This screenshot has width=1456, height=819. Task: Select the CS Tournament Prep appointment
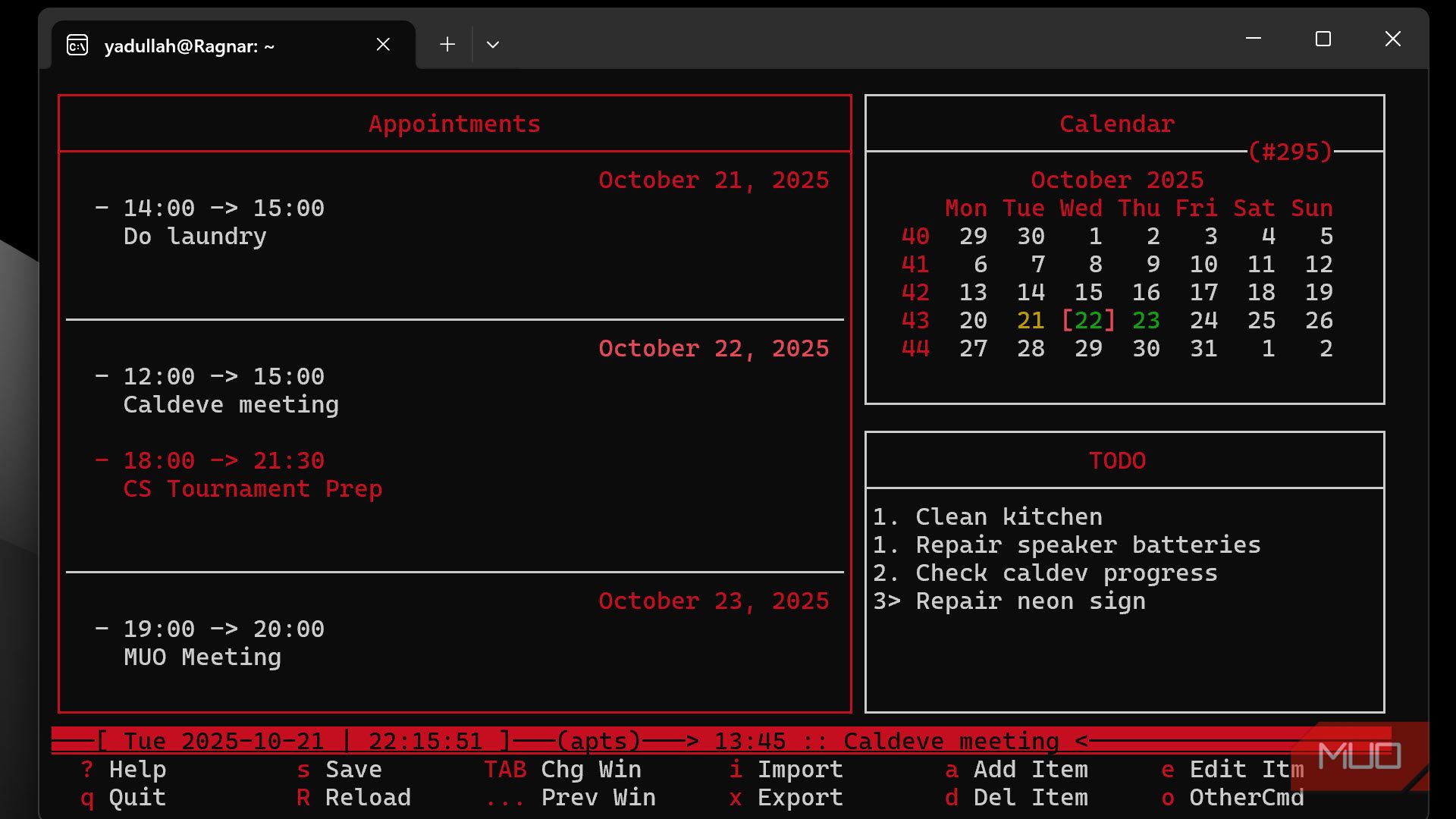253,489
